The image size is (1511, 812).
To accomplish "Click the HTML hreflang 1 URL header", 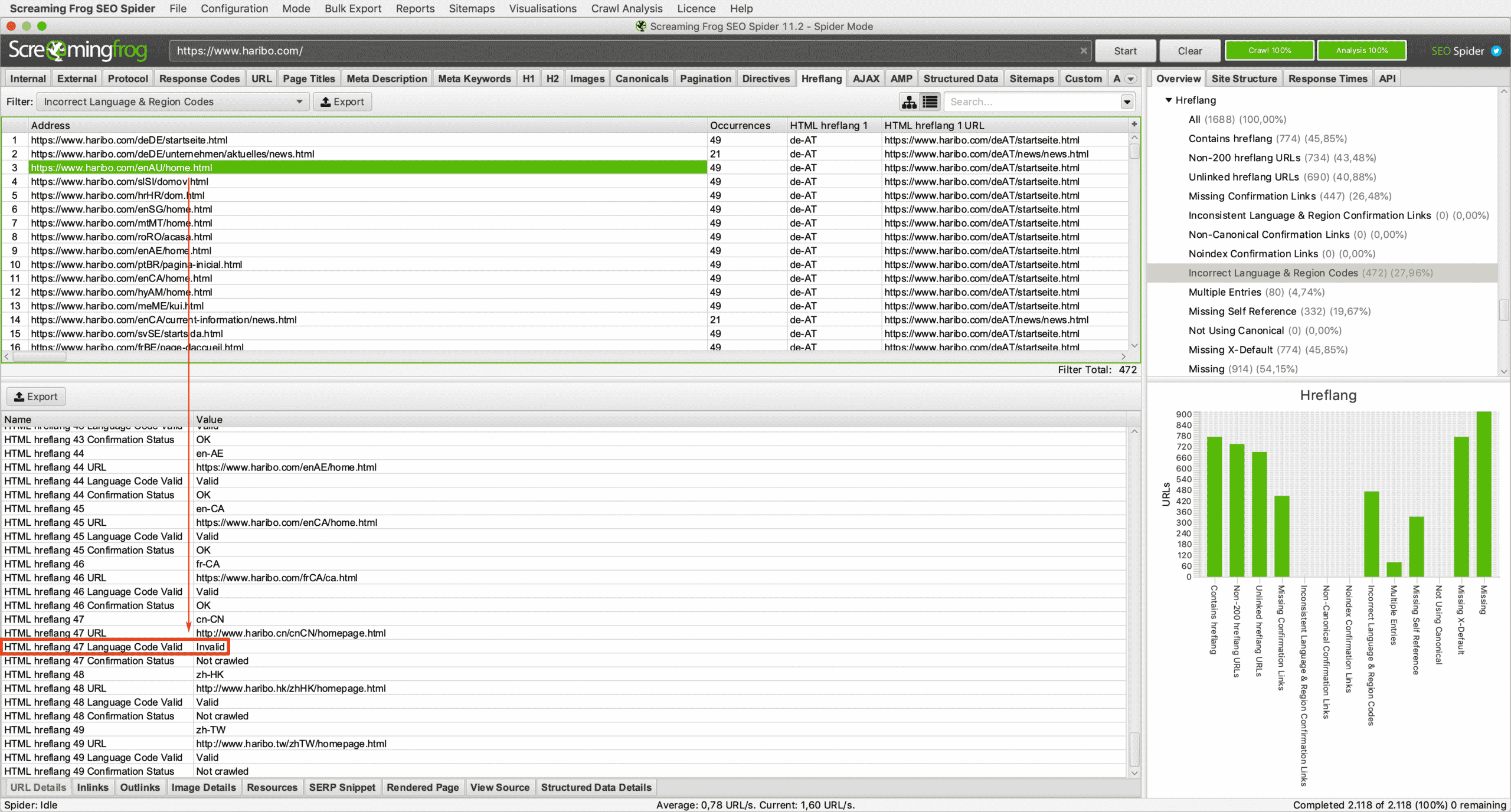I will coord(1005,125).
